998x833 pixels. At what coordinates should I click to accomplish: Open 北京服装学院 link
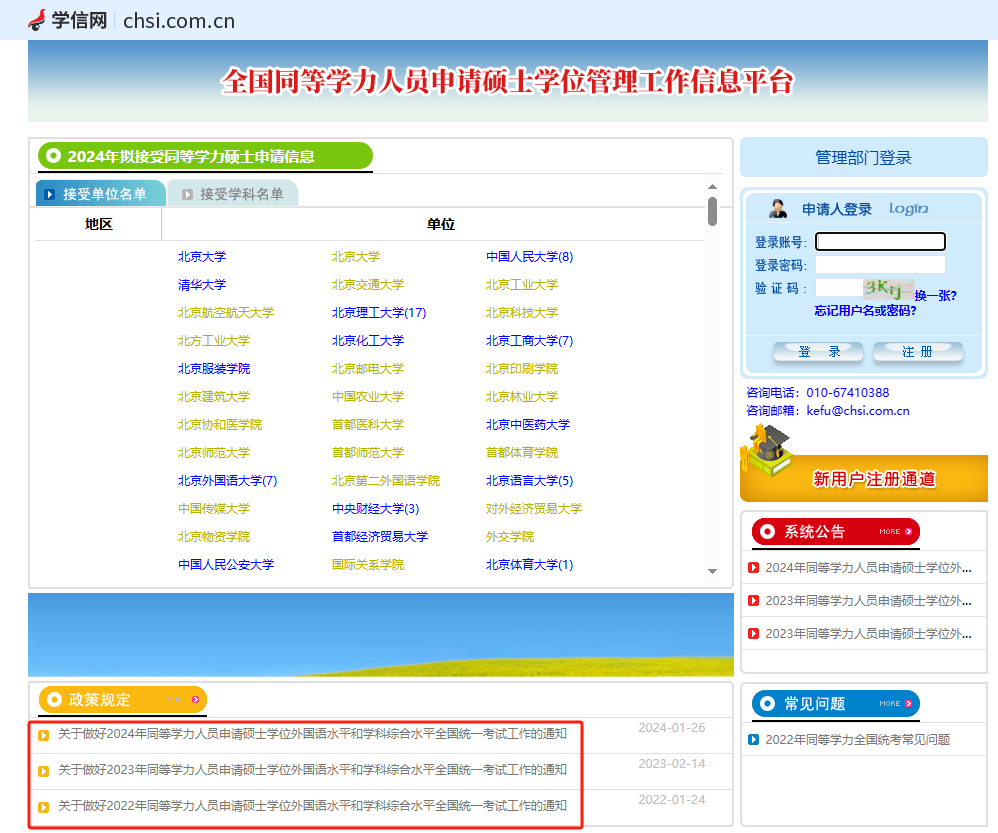[214, 368]
